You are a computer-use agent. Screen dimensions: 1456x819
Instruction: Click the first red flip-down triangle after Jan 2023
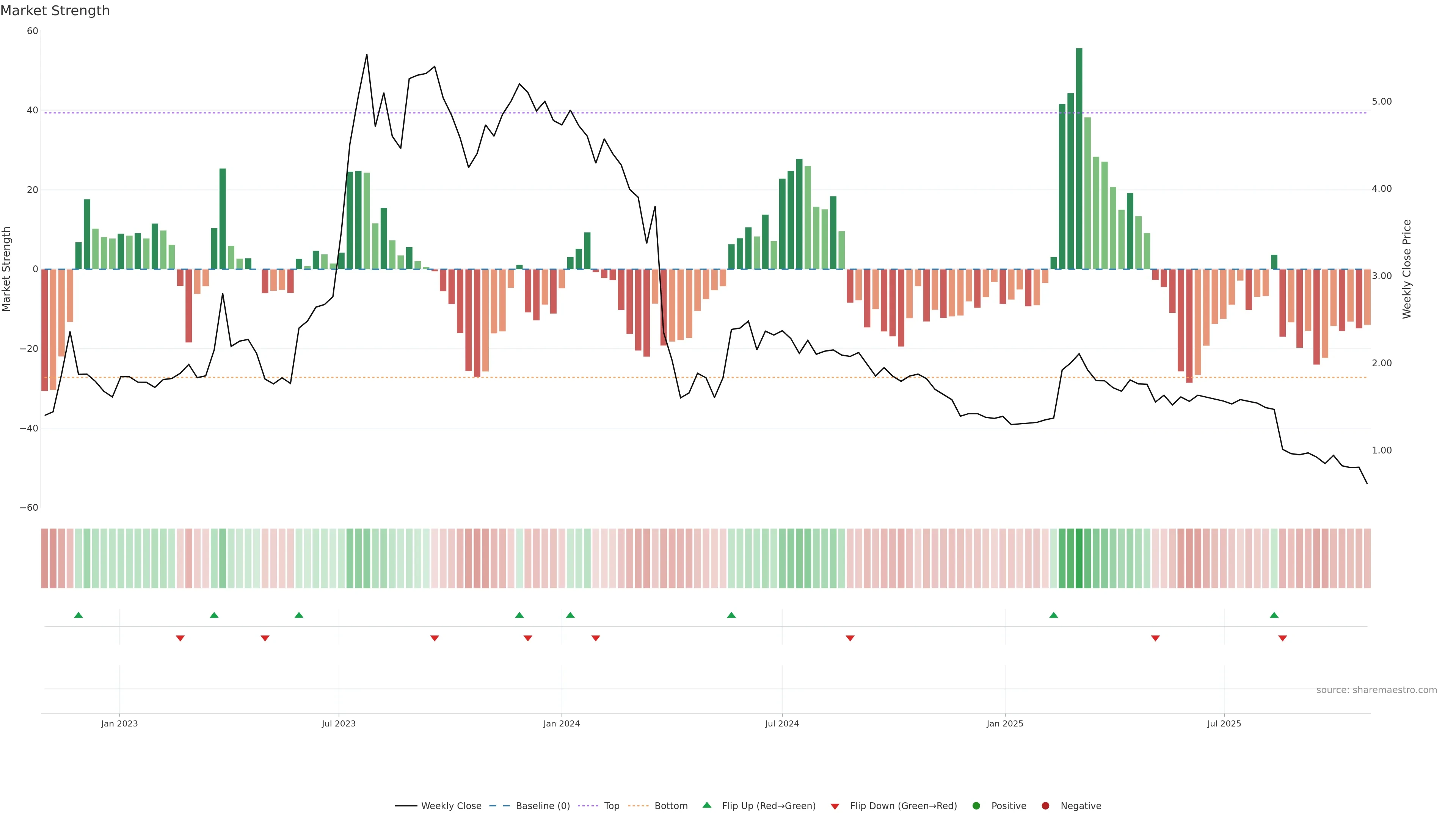pos(180,638)
